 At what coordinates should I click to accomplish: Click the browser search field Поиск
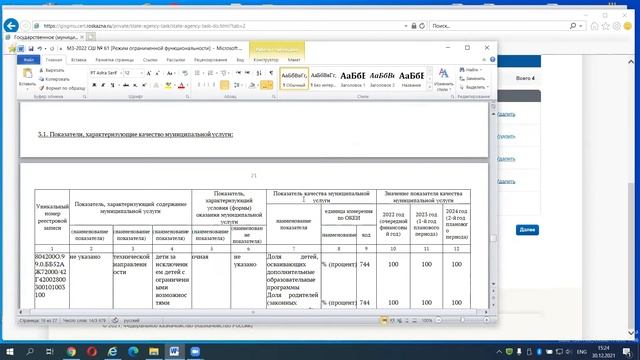point(500,26)
